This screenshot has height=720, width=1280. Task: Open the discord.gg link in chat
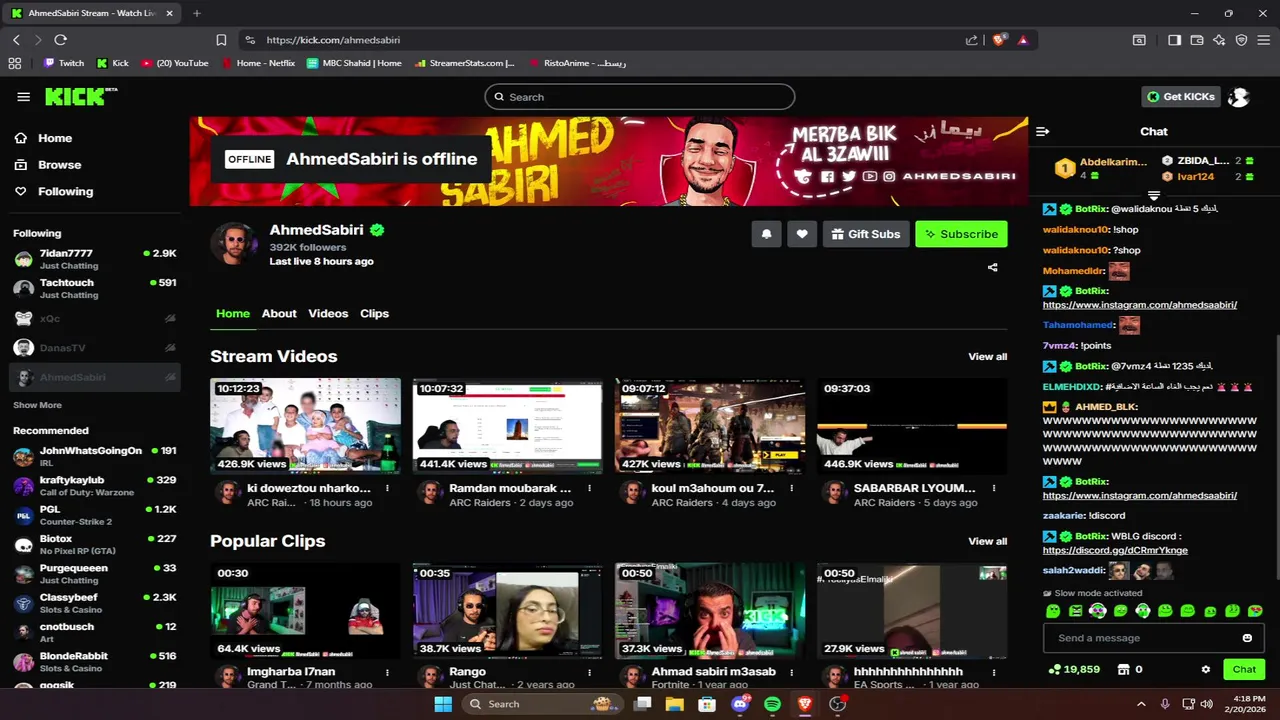point(1115,550)
